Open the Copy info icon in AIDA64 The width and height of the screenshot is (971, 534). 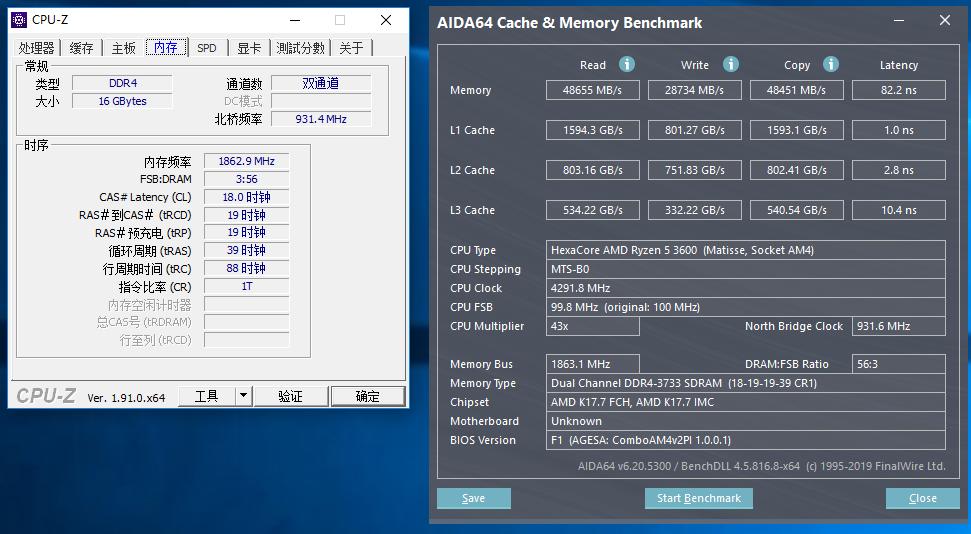click(x=831, y=64)
